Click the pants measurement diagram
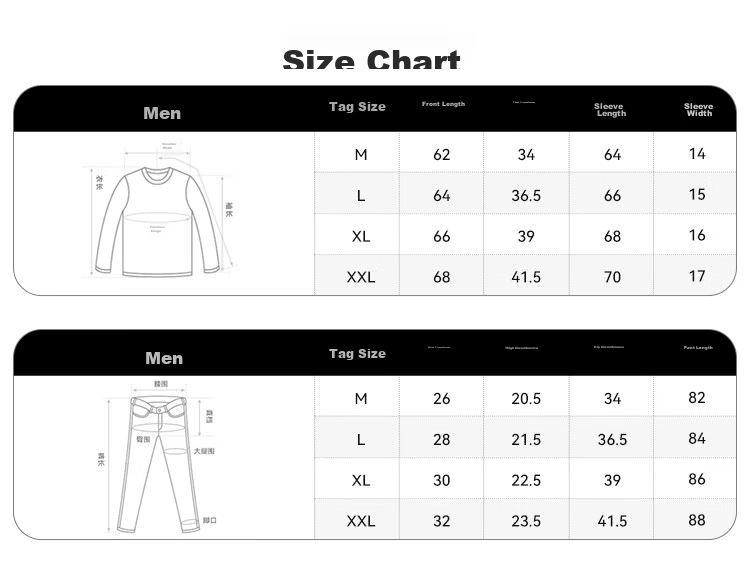The image size is (750, 561). coord(157,457)
